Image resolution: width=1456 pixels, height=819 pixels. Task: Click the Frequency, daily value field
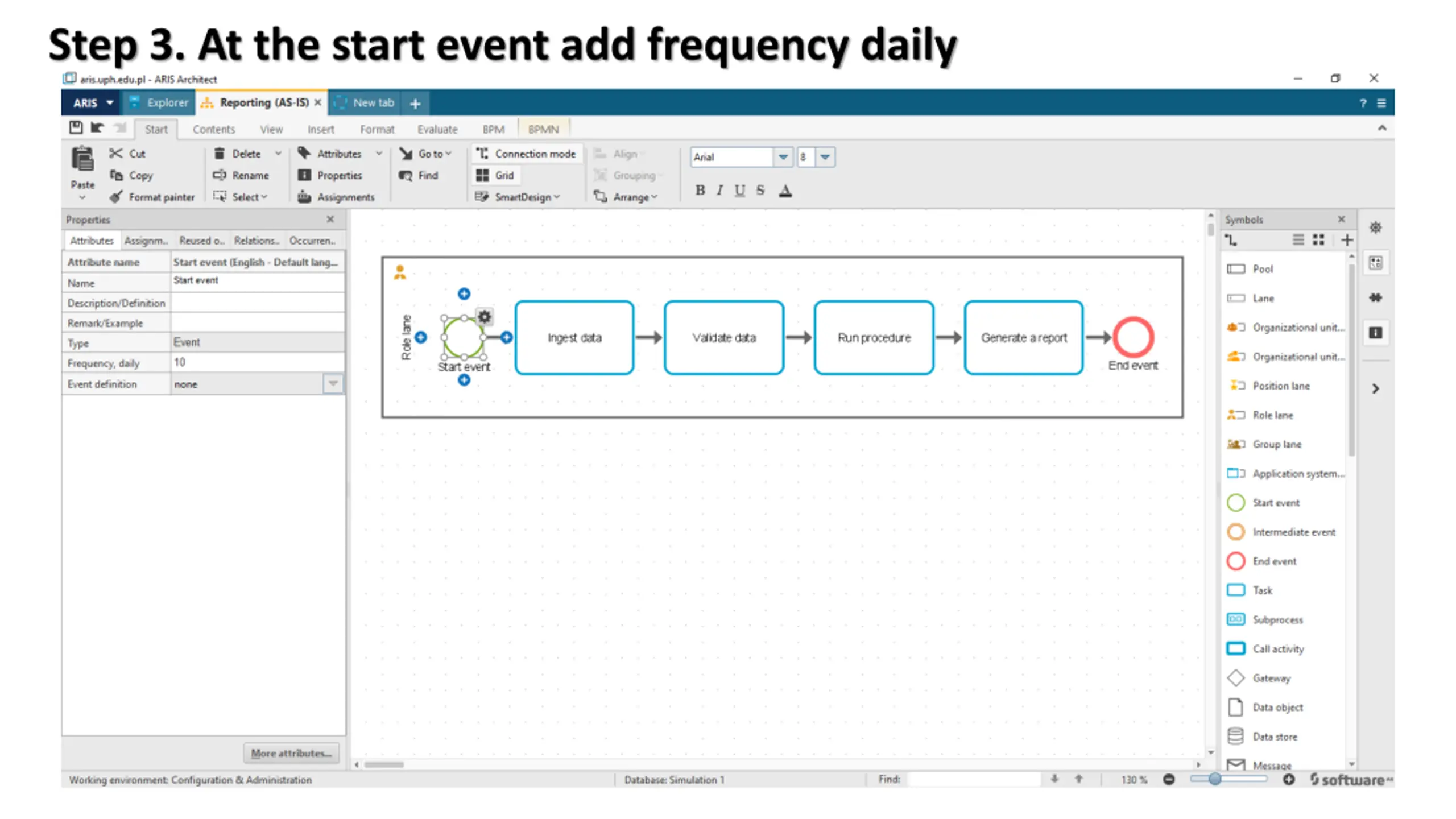pos(257,362)
